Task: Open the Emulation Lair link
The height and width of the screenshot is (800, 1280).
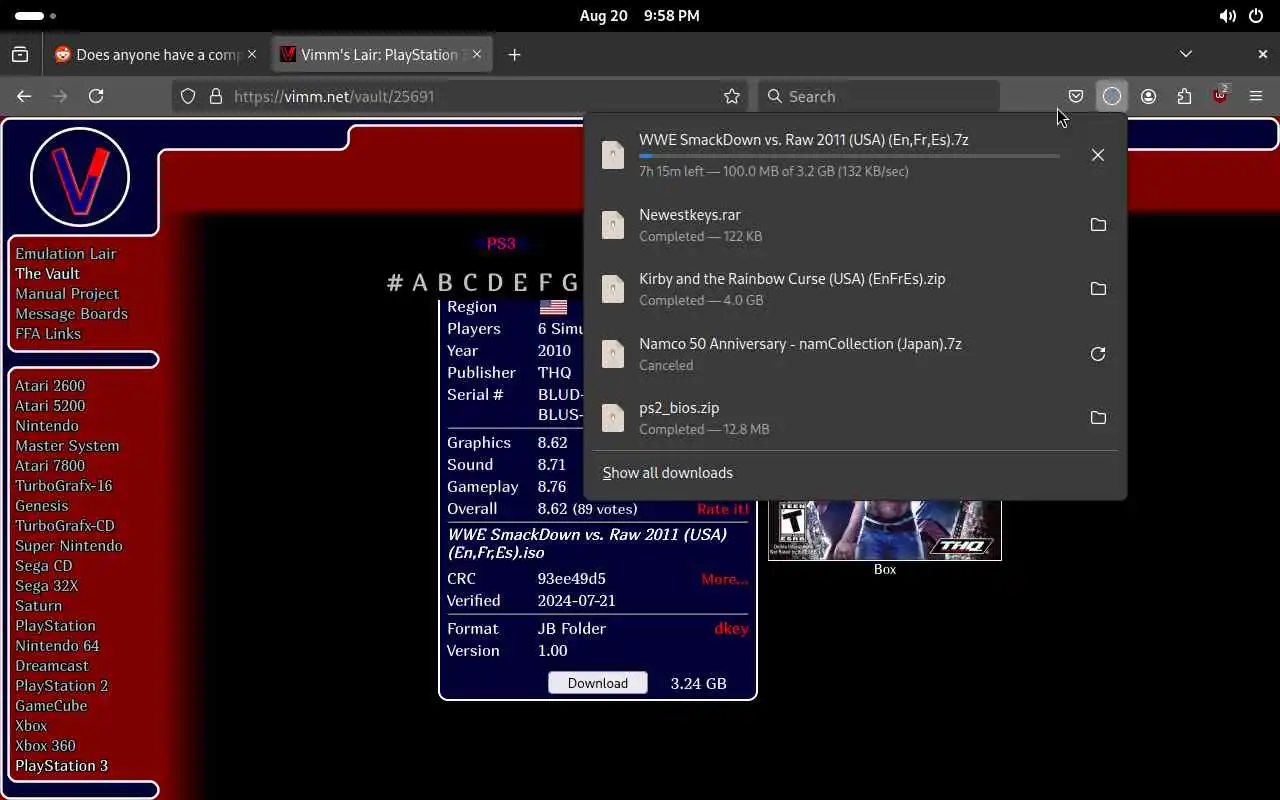Action: tap(66, 254)
